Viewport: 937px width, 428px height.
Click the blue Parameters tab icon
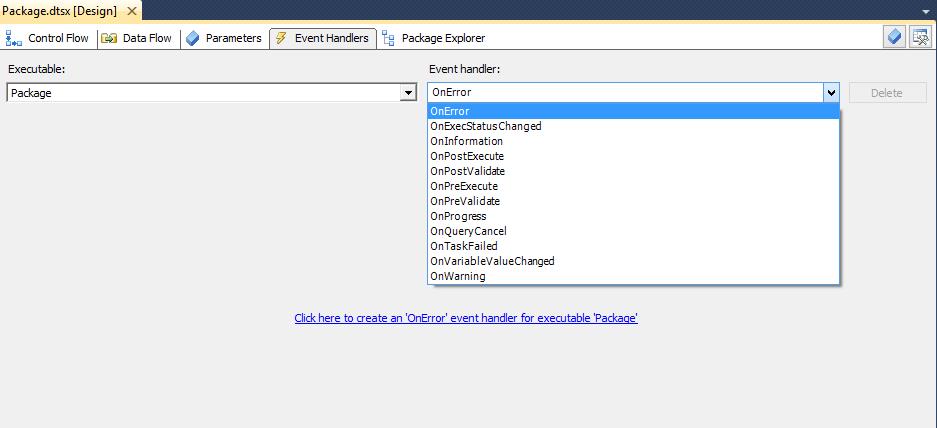tap(193, 39)
